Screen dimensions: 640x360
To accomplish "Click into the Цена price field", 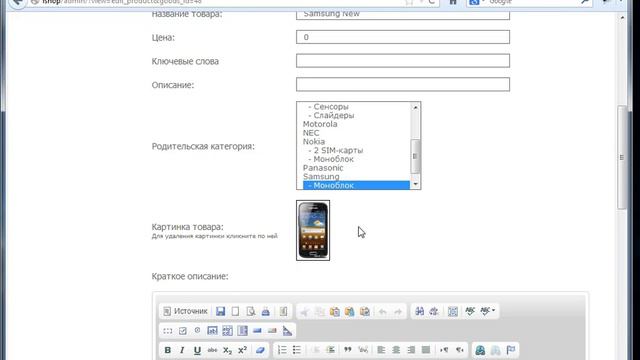I will [403, 37].
